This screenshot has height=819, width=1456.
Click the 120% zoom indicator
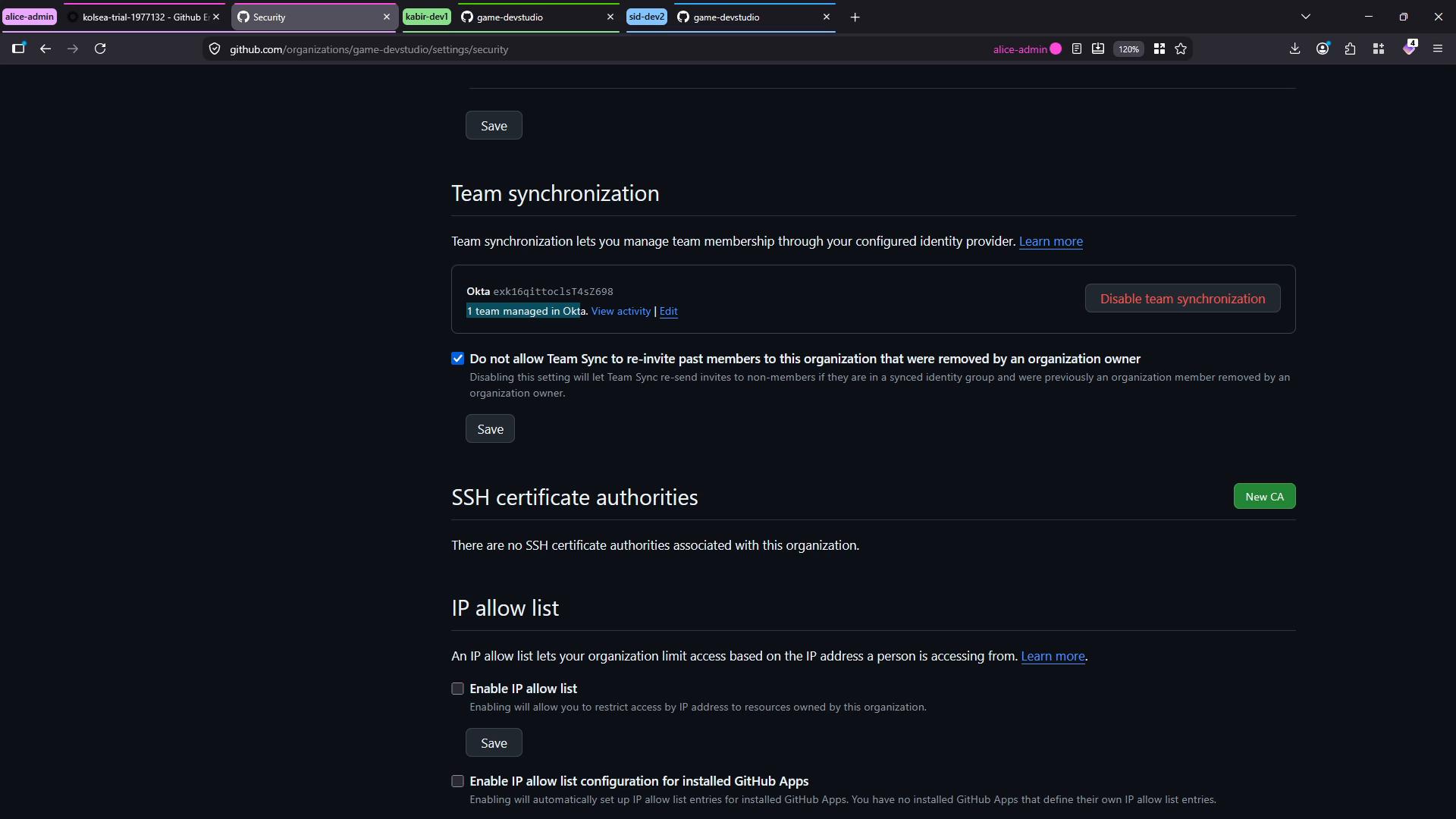(1128, 49)
